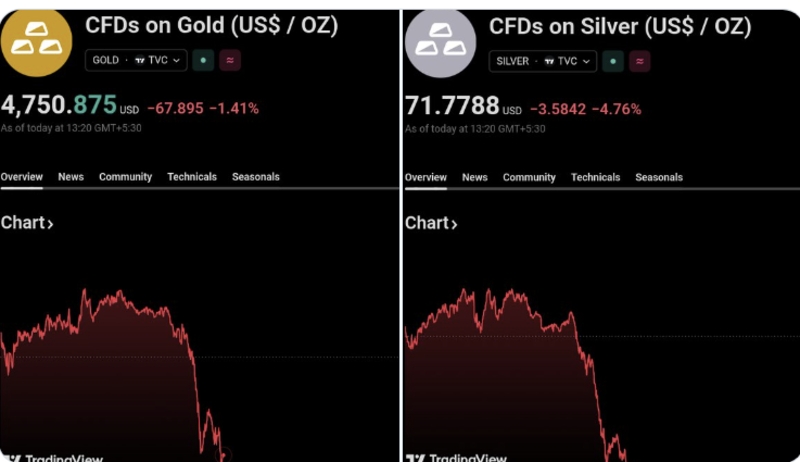
Task: Go to the Silver Seasonals tab
Action: (659, 177)
